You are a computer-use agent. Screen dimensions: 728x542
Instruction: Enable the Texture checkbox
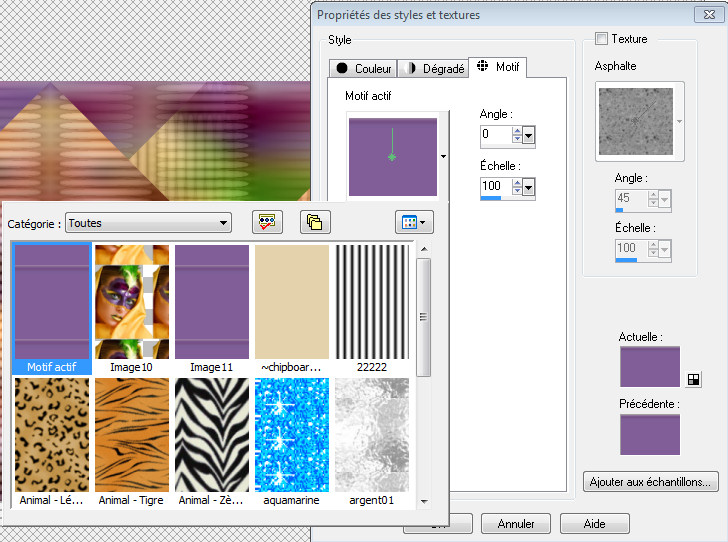coord(601,39)
